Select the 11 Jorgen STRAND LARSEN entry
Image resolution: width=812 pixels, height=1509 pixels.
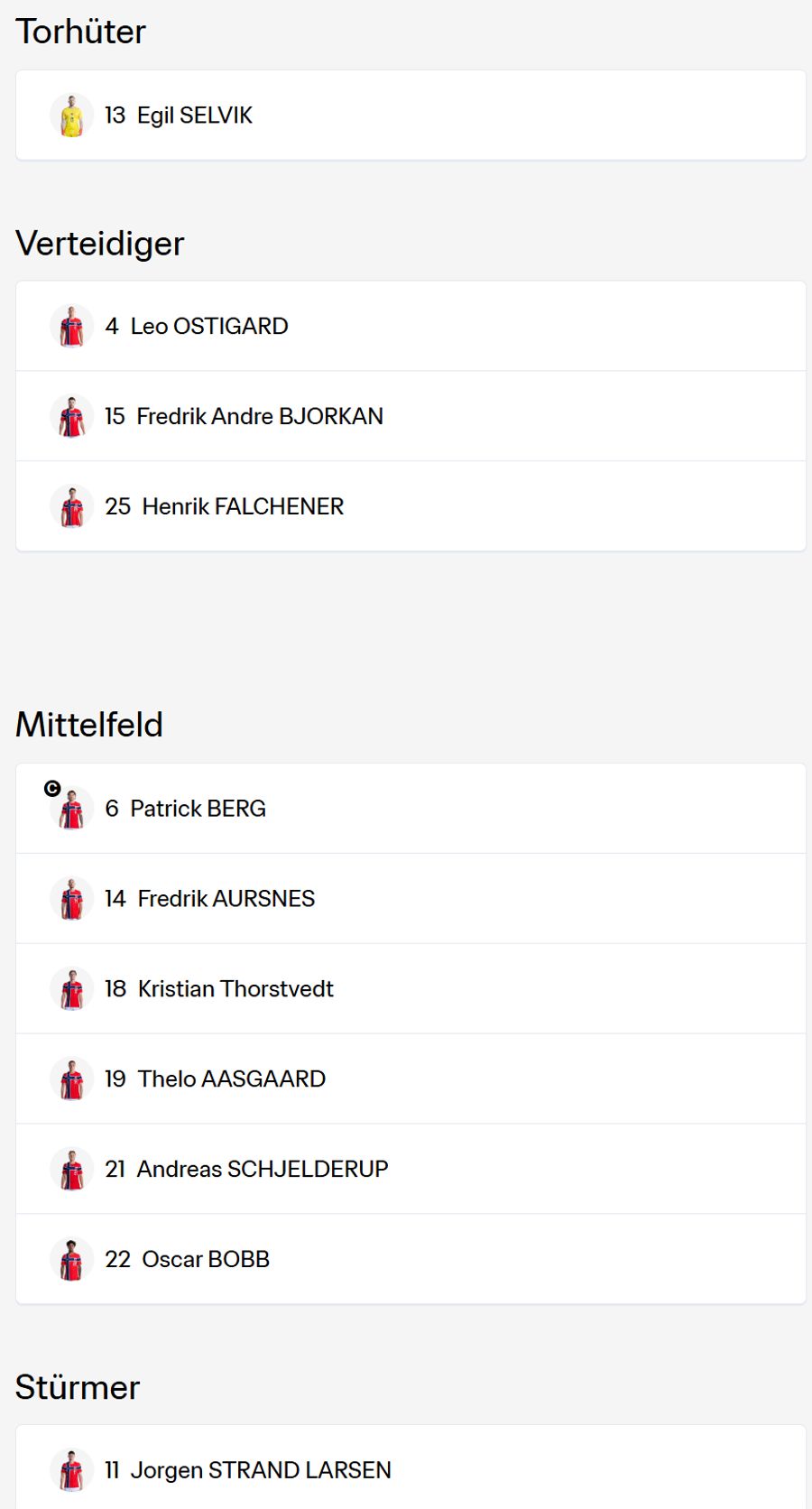[411, 1467]
